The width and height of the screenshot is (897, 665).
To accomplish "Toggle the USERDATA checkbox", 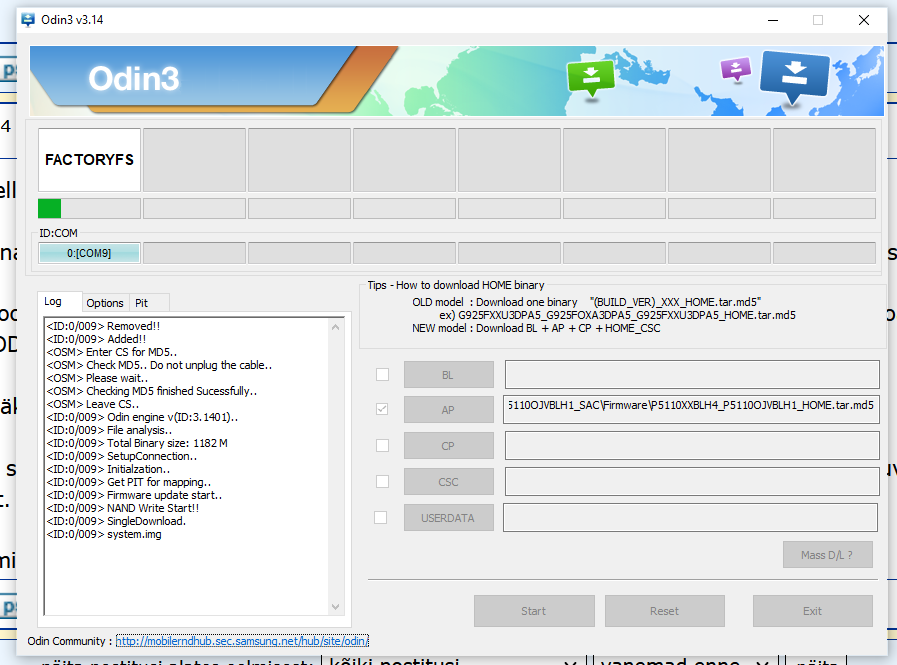I will pos(380,517).
